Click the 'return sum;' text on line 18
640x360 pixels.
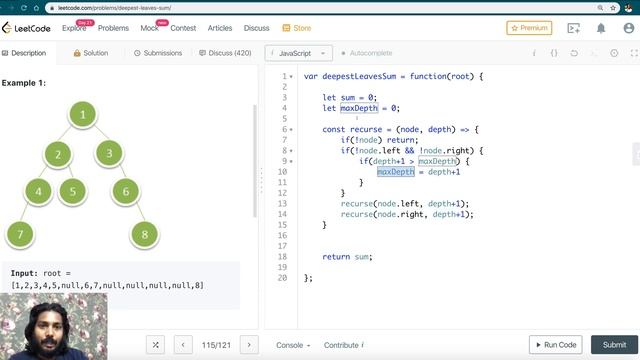(x=347, y=257)
